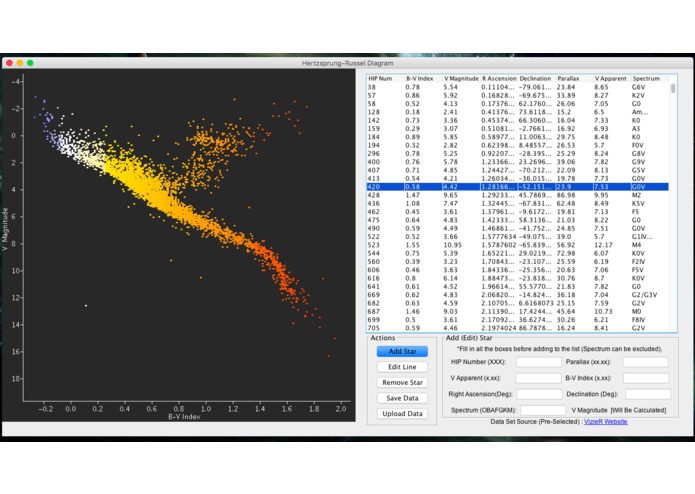This screenshot has height=494, width=695.
Task: Select the row with HIP Num 142
Action: coord(518,121)
